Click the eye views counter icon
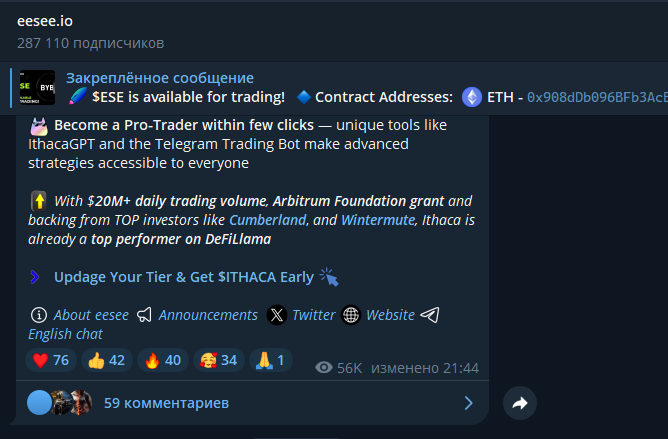668x439 pixels. click(324, 367)
